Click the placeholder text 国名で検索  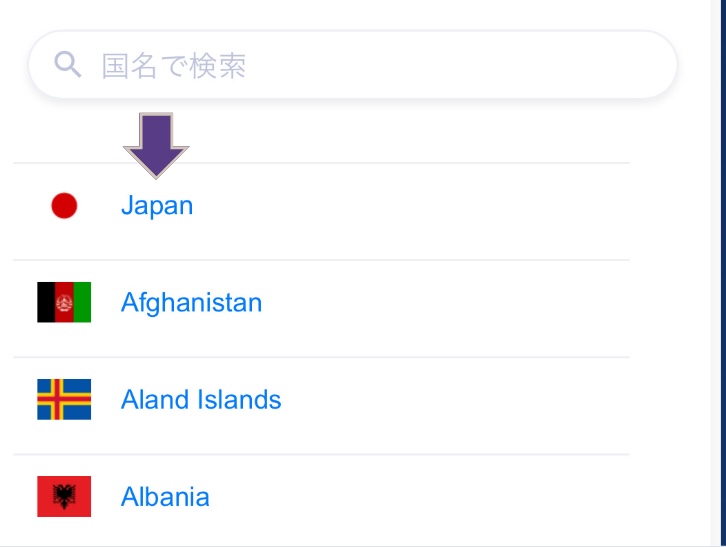coord(174,66)
